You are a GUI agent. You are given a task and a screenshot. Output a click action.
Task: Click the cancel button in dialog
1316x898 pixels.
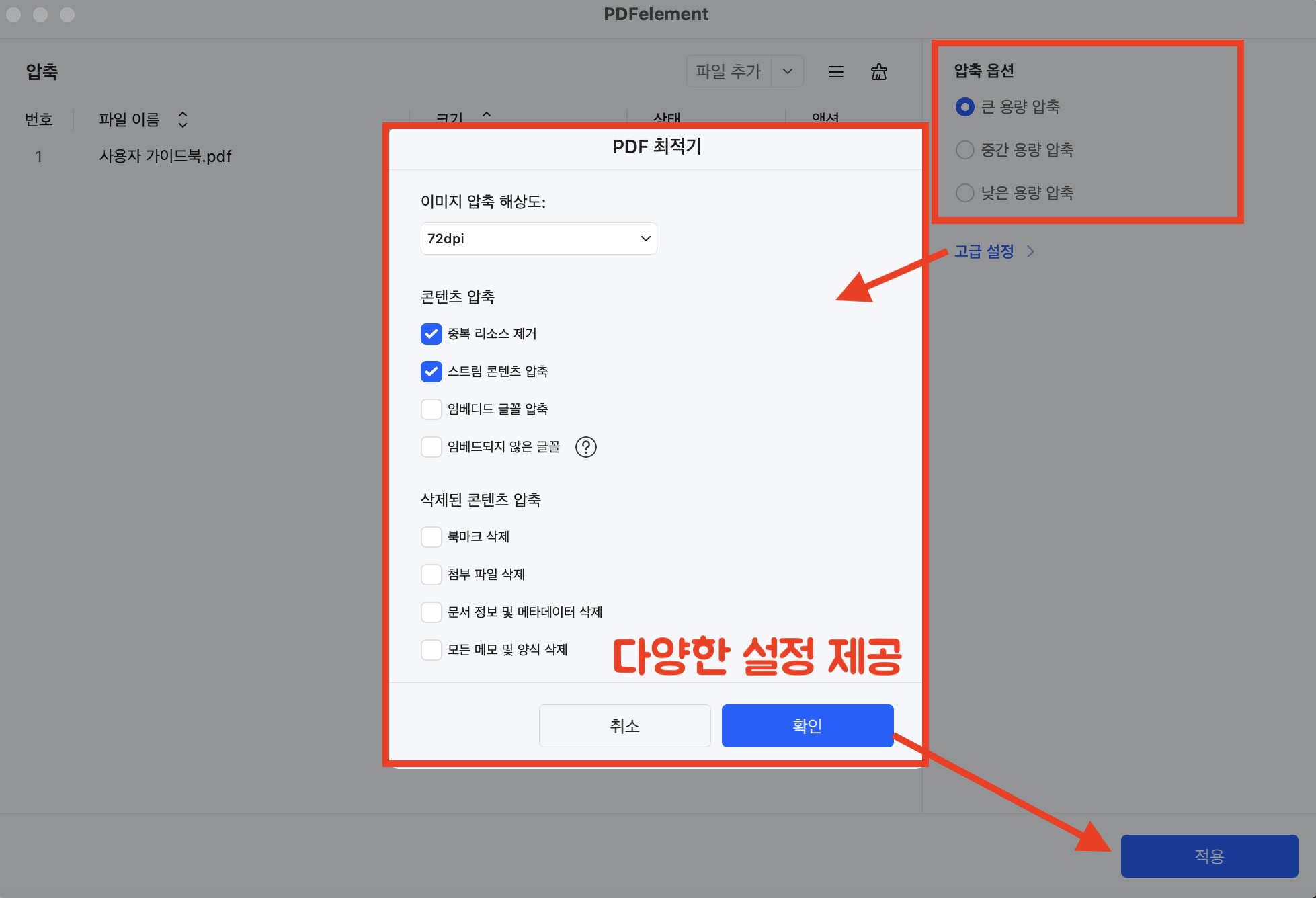coord(624,726)
